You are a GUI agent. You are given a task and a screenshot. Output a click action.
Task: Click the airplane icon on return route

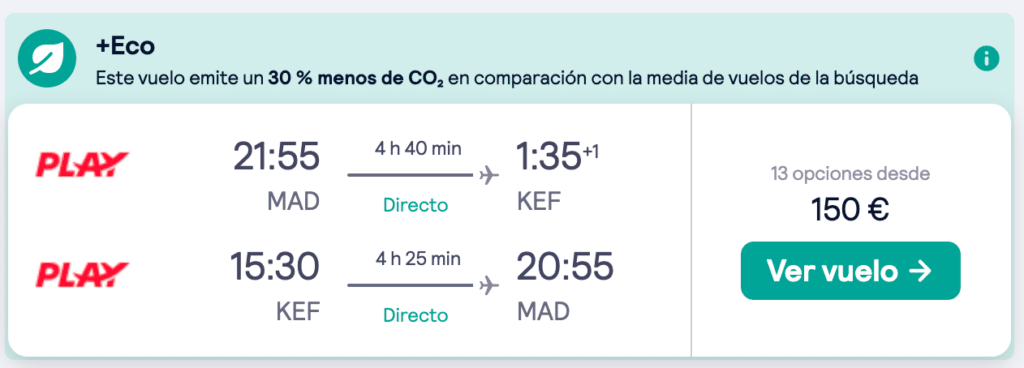pos(488,286)
